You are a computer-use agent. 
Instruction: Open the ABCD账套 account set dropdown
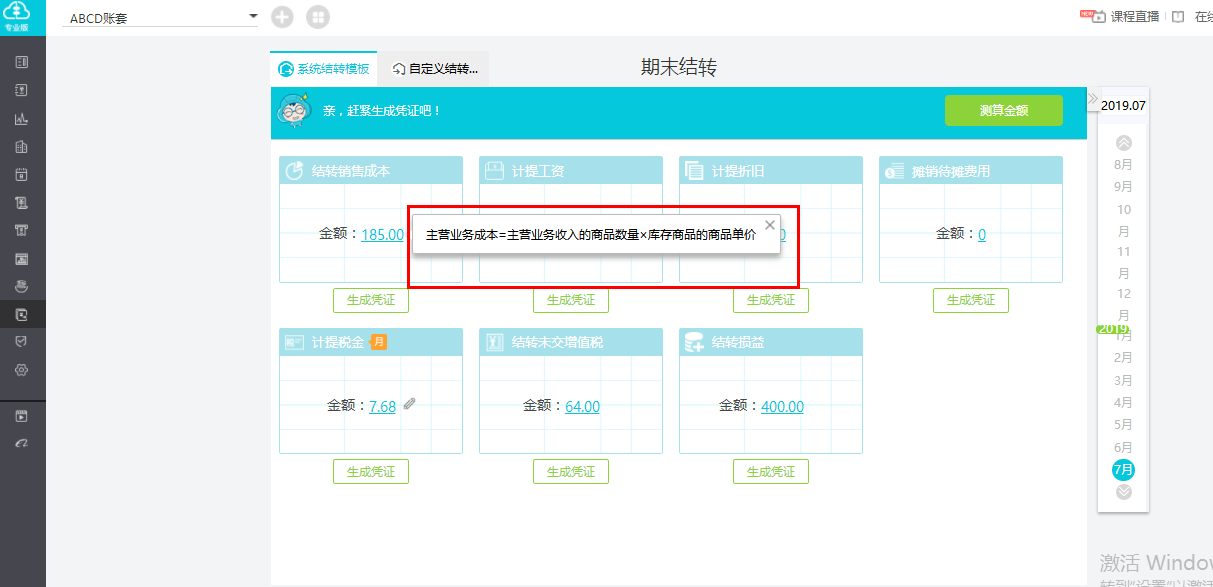[x=160, y=18]
